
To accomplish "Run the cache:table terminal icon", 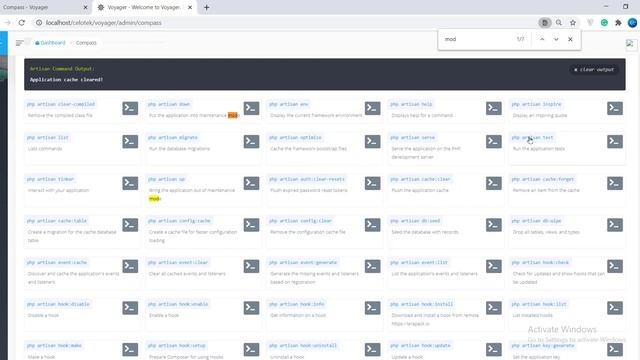I will [130, 225].
